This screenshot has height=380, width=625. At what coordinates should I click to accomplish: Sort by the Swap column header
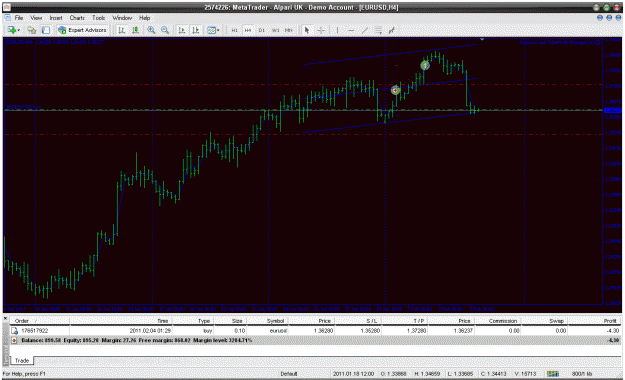[556, 321]
